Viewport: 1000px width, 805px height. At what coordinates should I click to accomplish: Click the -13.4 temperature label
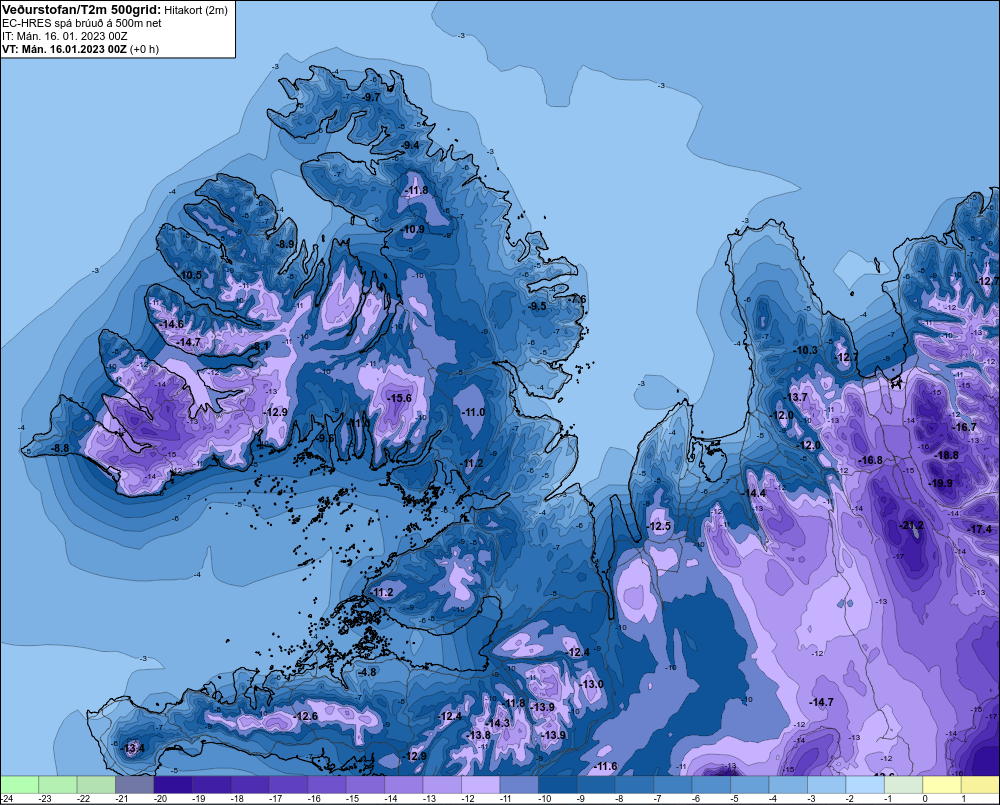click(133, 748)
